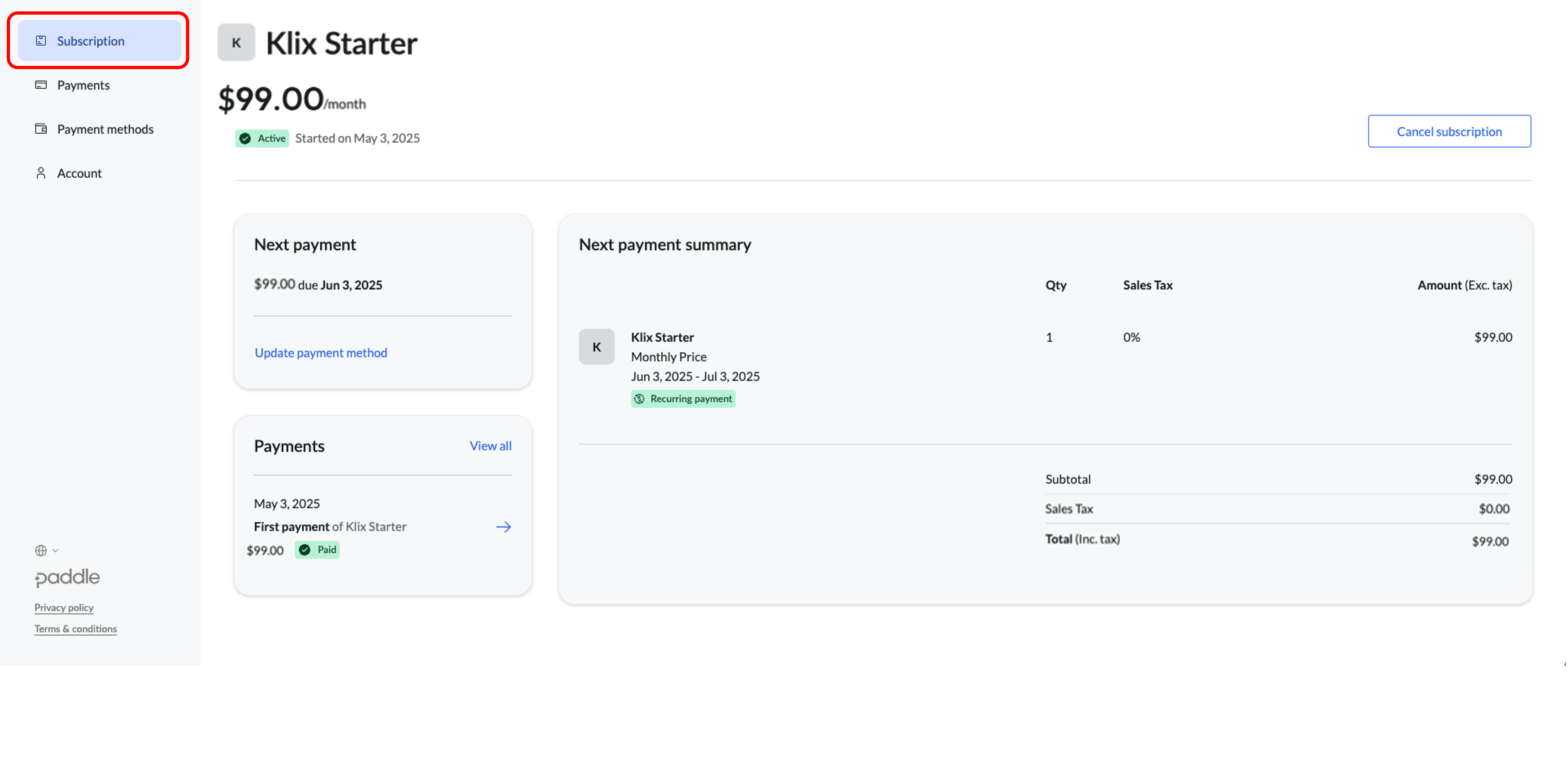Click 'First payment of Klix Starter' text
This screenshot has width=1568, height=757.
click(330, 527)
